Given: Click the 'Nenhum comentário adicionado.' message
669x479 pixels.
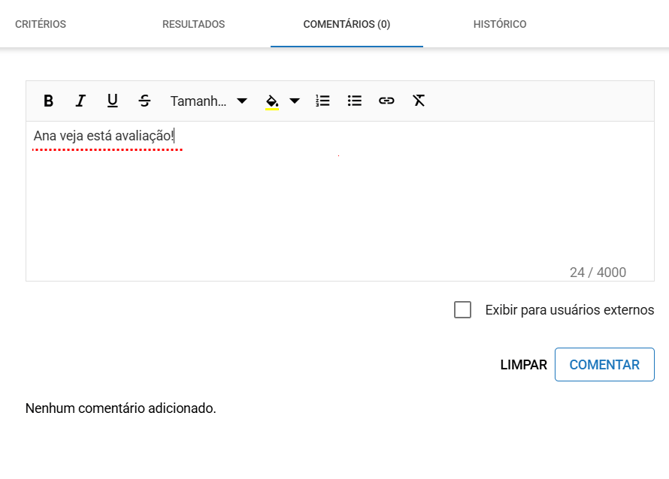Looking at the screenshot, I should click(x=121, y=408).
